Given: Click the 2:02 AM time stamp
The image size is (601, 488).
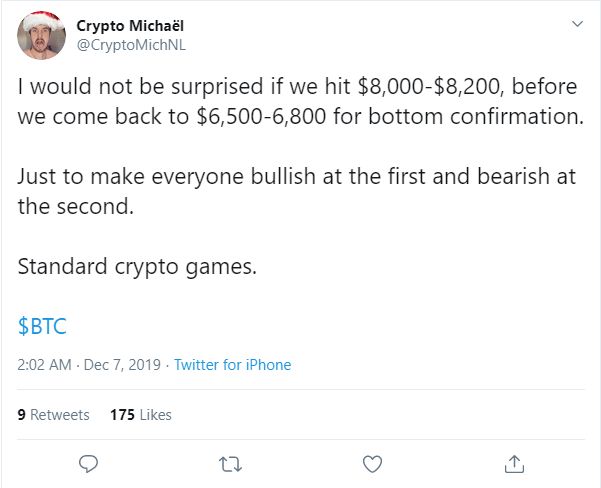Looking at the screenshot, I should (x=44, y=365).
